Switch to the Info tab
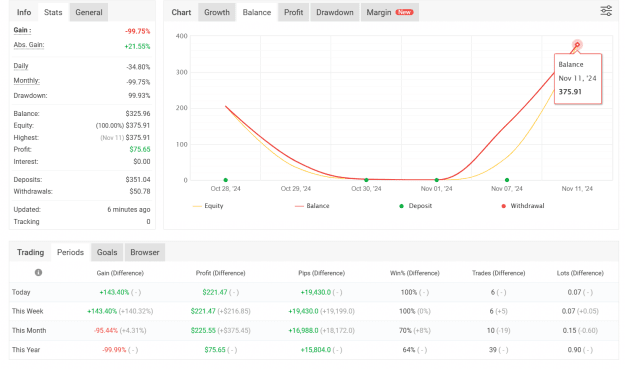625x369 pixels. point(24,12)
